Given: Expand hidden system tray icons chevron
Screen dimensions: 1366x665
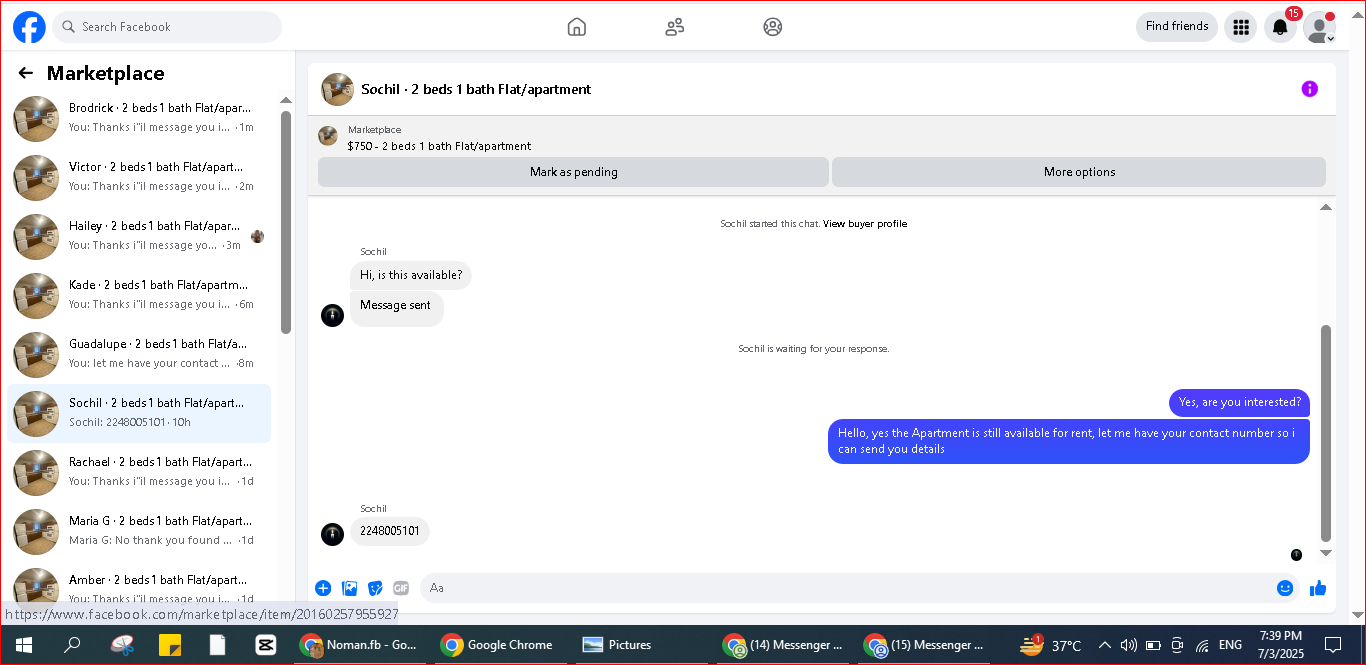Looking at the screenshot, I should click(x=1105, y=645).
